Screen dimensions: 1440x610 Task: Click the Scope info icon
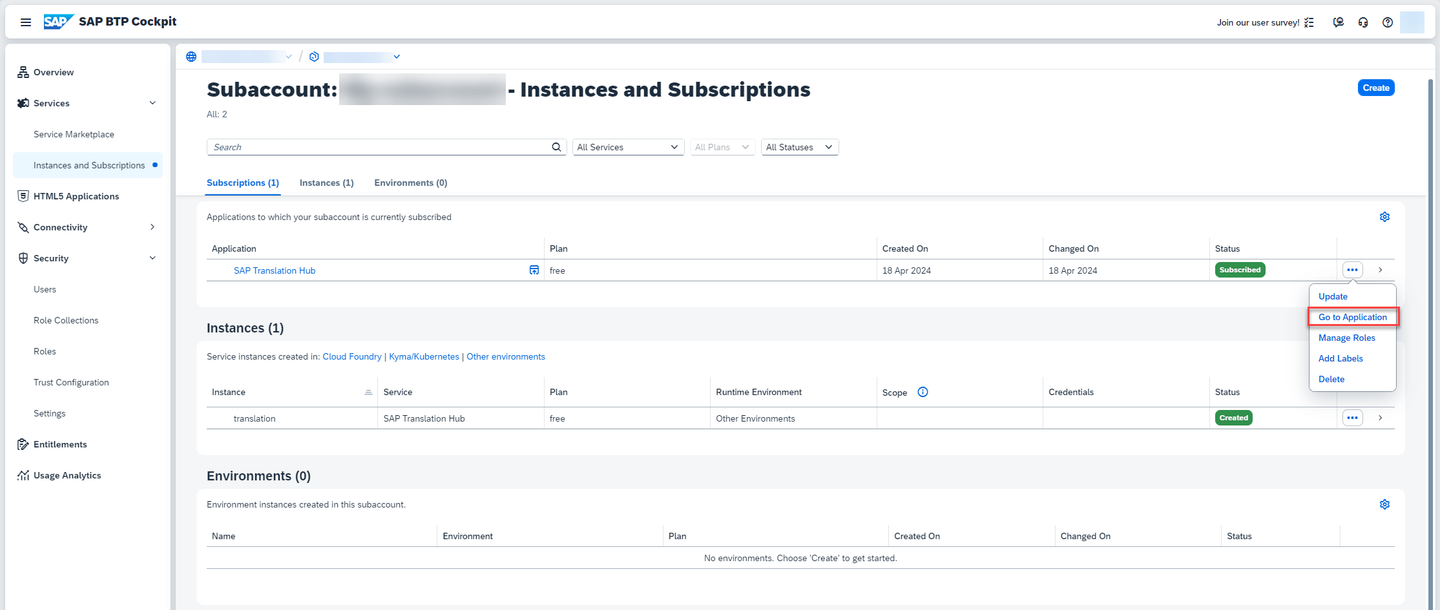click(923, 392)
